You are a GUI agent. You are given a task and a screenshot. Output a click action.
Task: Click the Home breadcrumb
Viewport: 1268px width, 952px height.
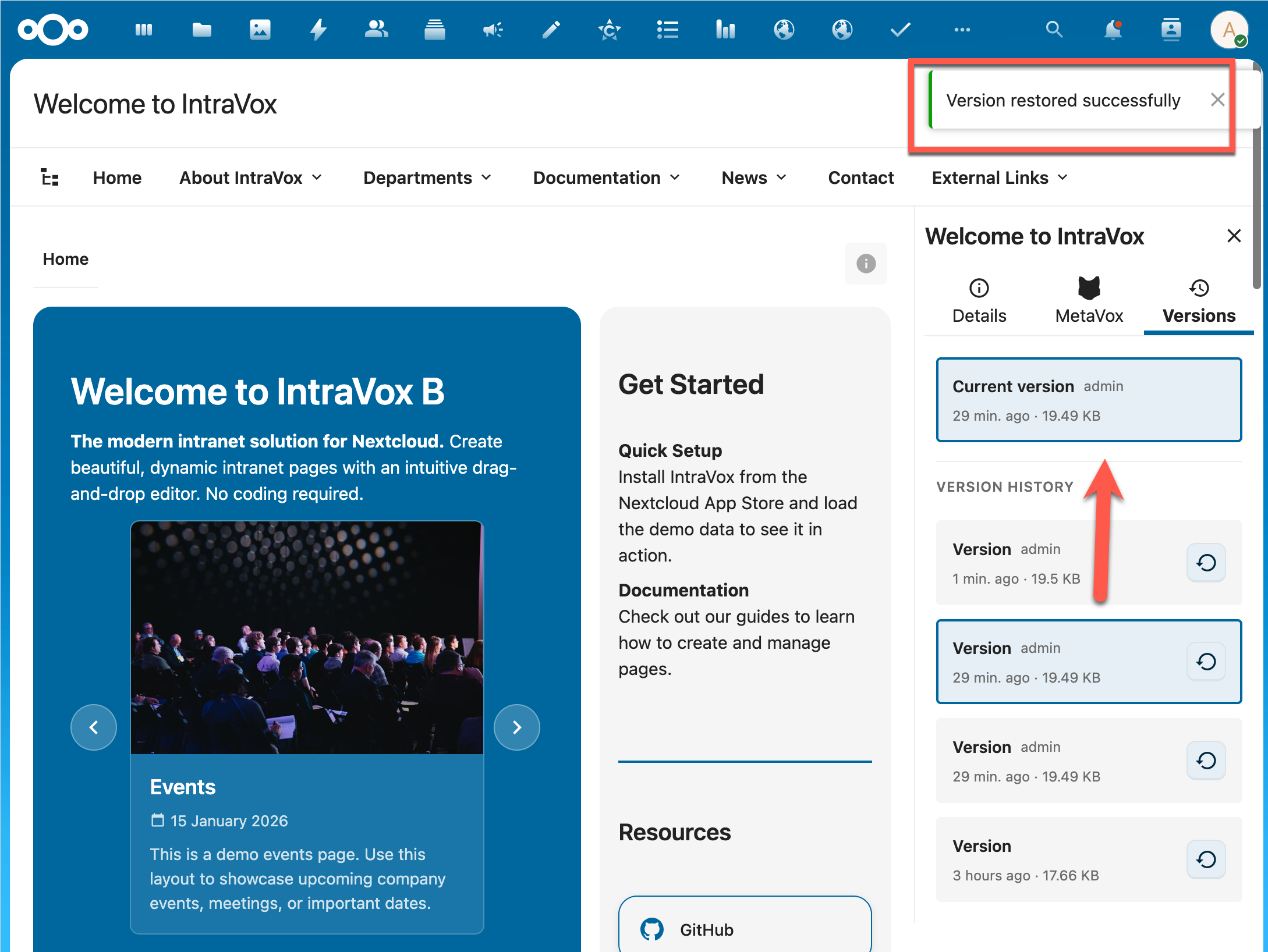point(66,259)
